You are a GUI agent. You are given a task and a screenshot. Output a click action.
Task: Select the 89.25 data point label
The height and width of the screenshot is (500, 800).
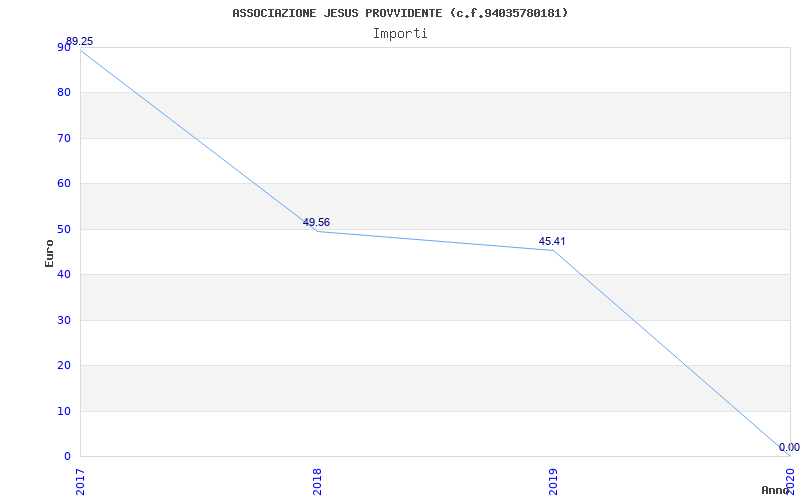80,42
